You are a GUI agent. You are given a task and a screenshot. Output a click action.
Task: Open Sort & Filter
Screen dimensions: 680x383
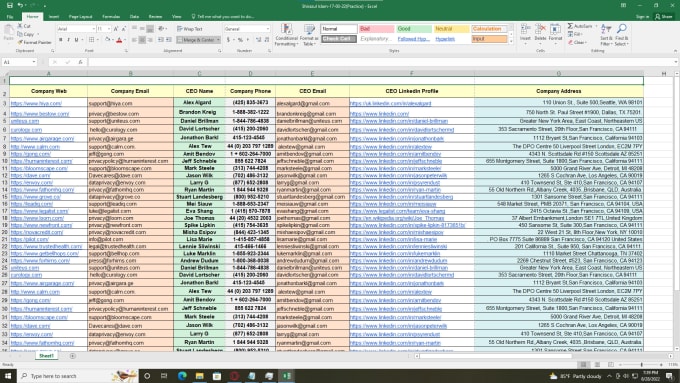[606, 35]
